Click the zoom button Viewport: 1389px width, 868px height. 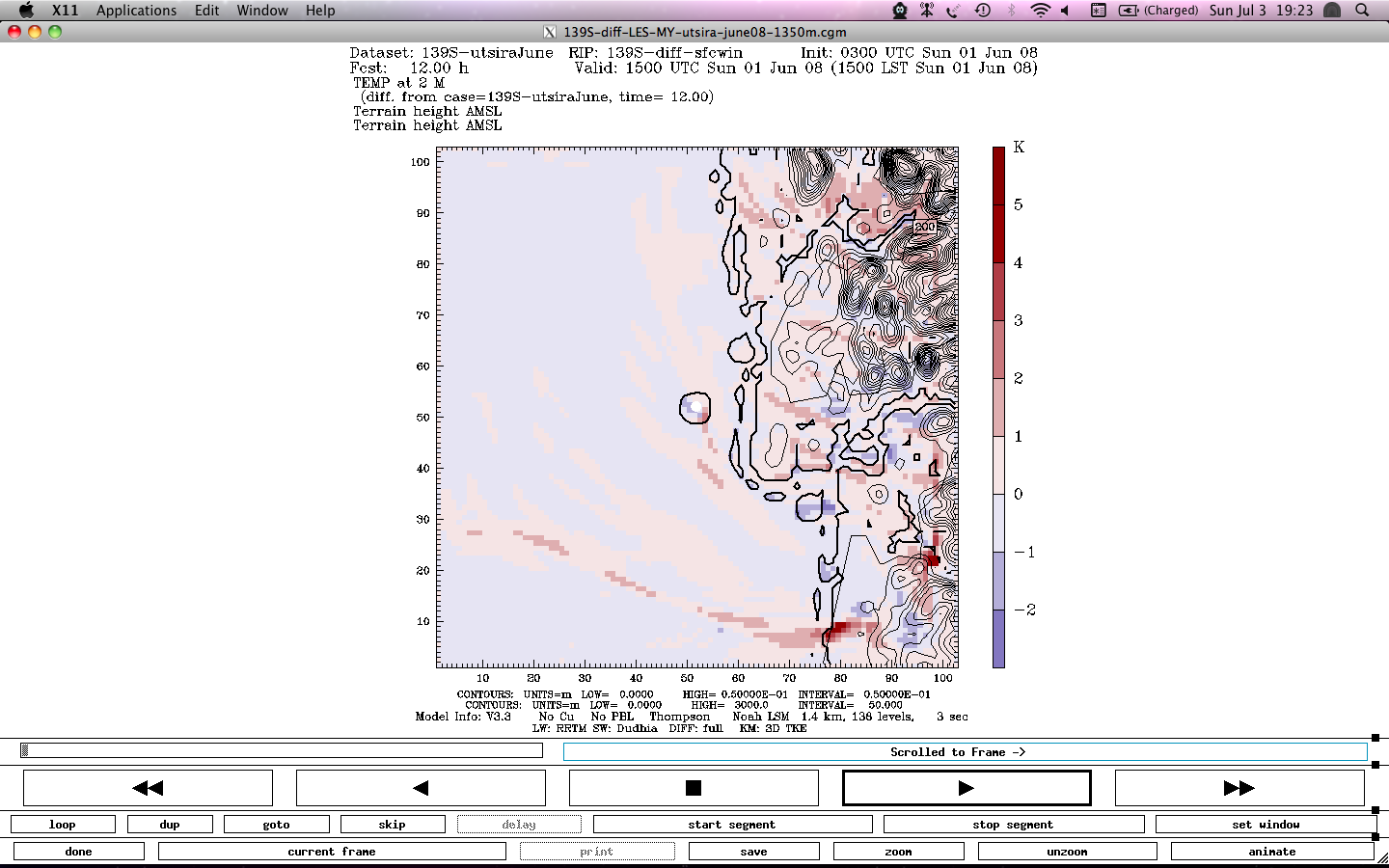click(899, 852)
